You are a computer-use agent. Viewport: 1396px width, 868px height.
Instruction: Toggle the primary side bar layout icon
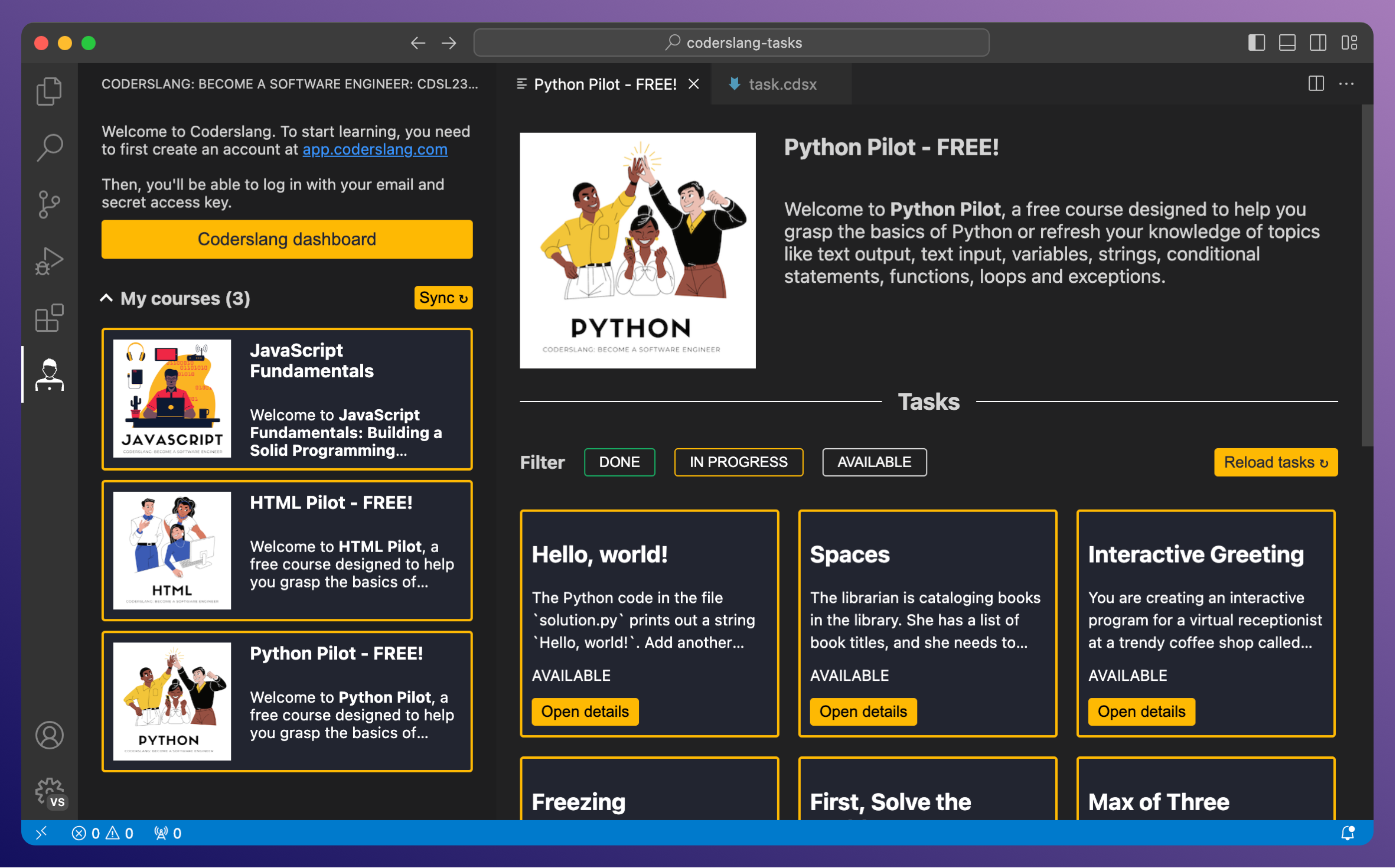pos(1256,43)
